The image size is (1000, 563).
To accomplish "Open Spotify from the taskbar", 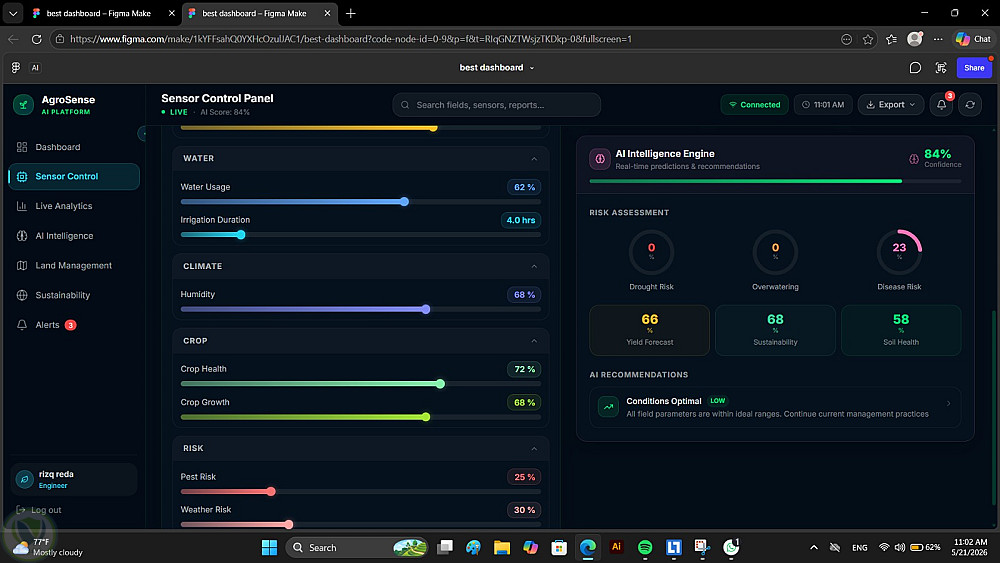I will [x=645, y=547].
